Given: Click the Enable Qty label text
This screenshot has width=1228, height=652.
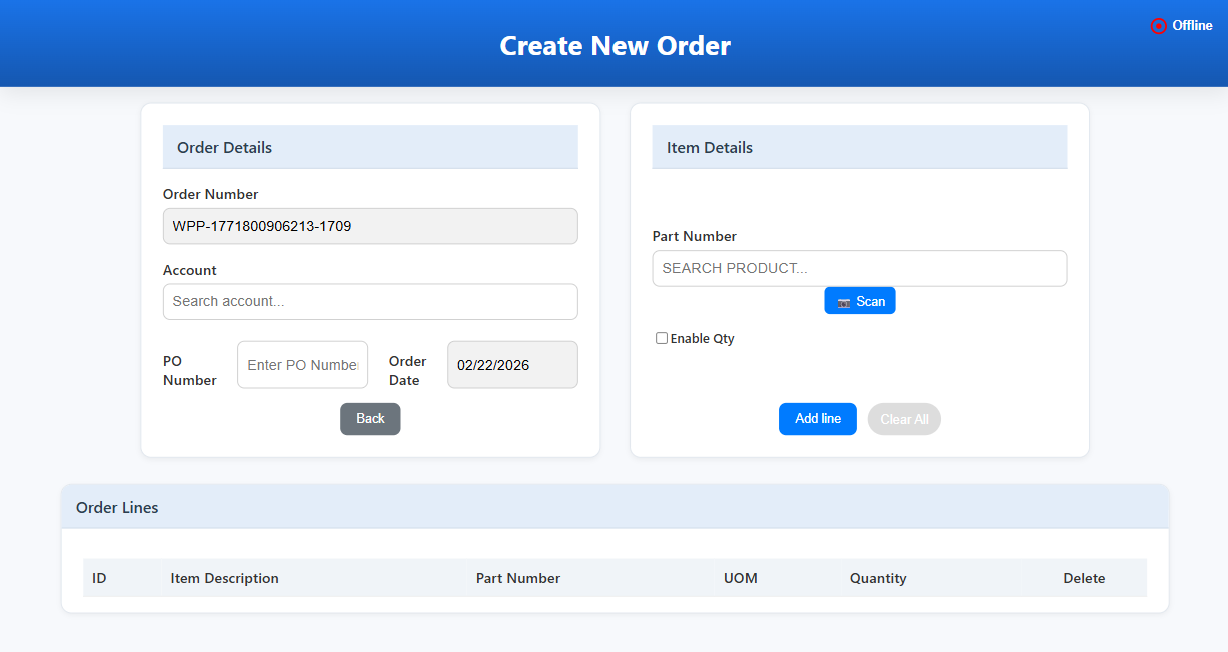Looking at the screenshot, I should coord(702,338).
